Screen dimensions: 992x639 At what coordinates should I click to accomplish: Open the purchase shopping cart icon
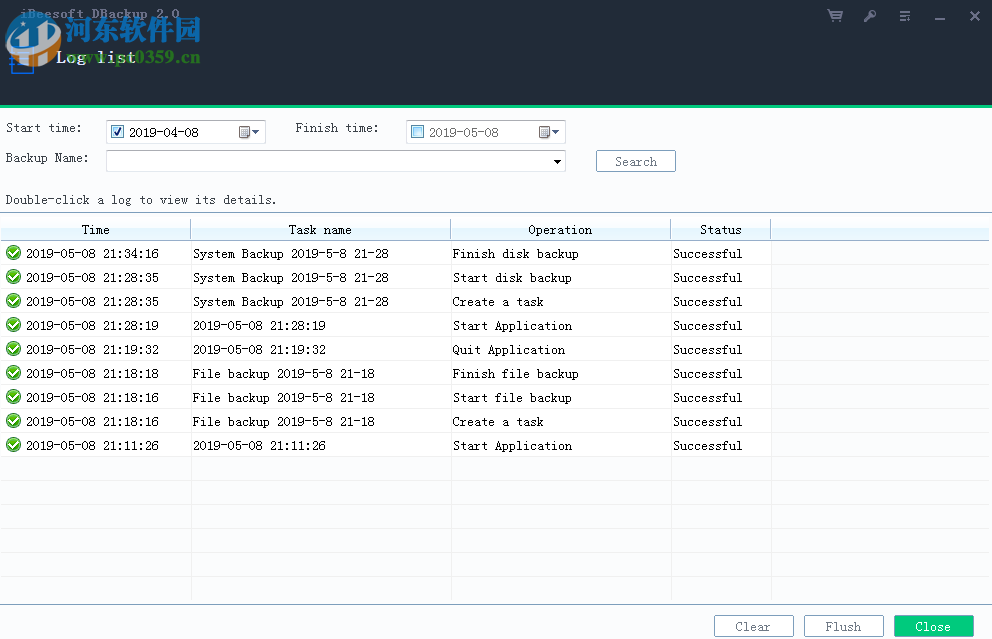click(835, 16)
